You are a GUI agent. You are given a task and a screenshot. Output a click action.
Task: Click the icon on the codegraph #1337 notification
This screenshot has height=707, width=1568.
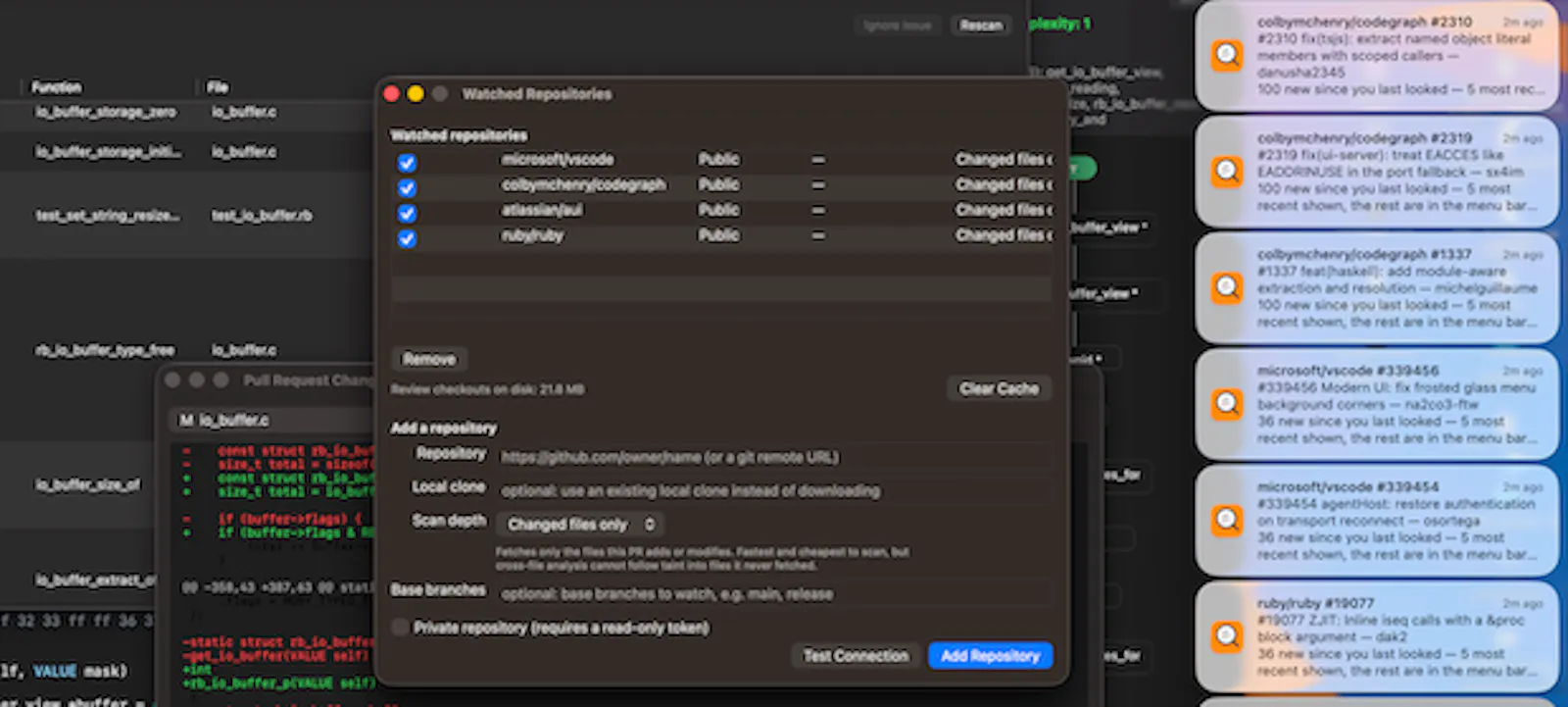pos(1227,287)
